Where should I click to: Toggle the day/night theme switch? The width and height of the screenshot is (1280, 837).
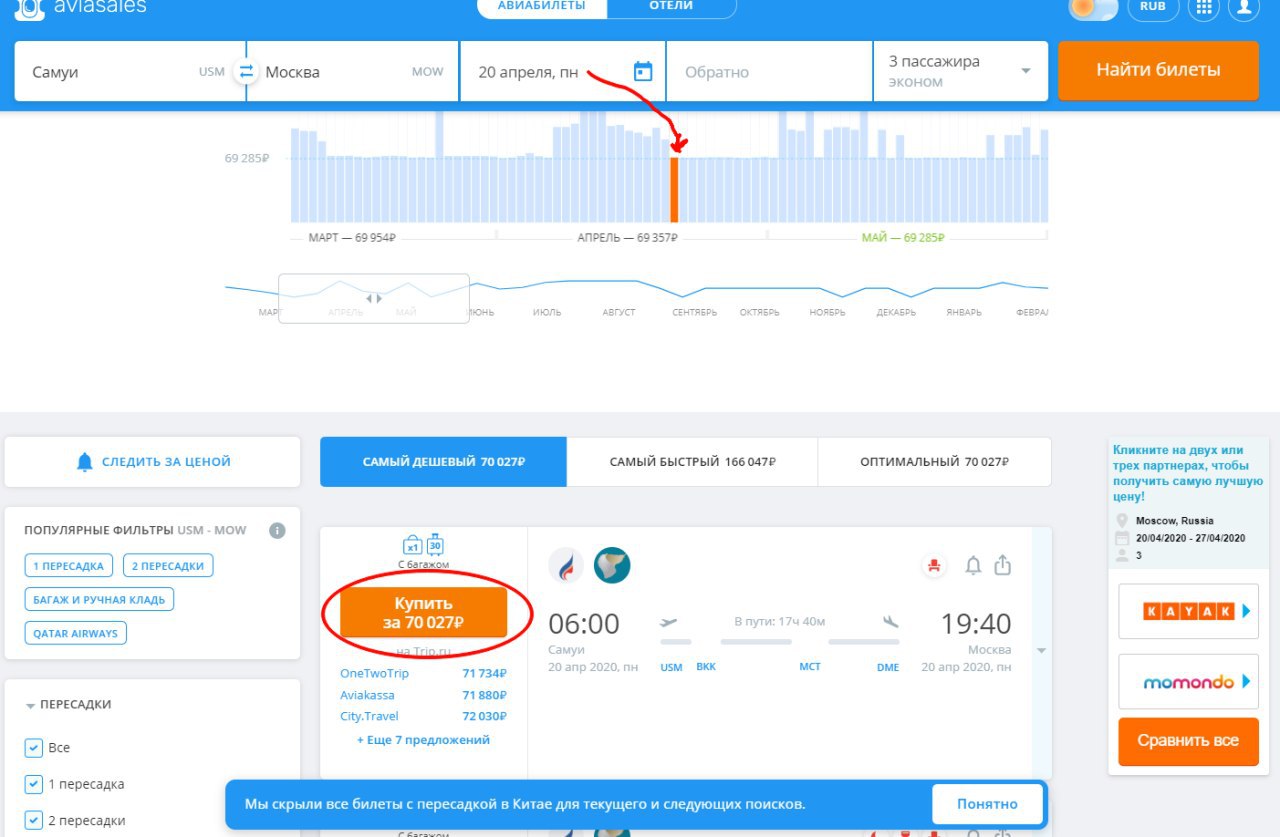pyautogui.click(x=1093, y=7)
